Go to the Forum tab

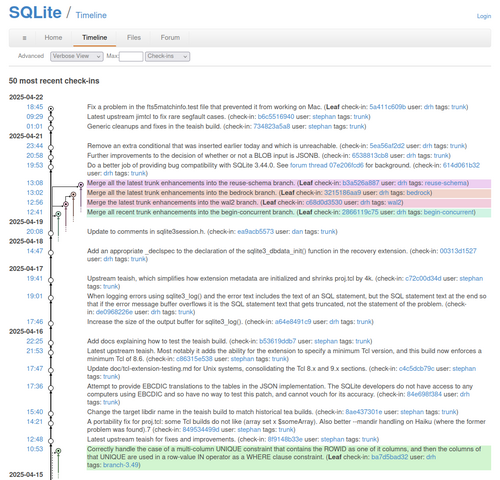pyautogui.click(x=170, y=38)
